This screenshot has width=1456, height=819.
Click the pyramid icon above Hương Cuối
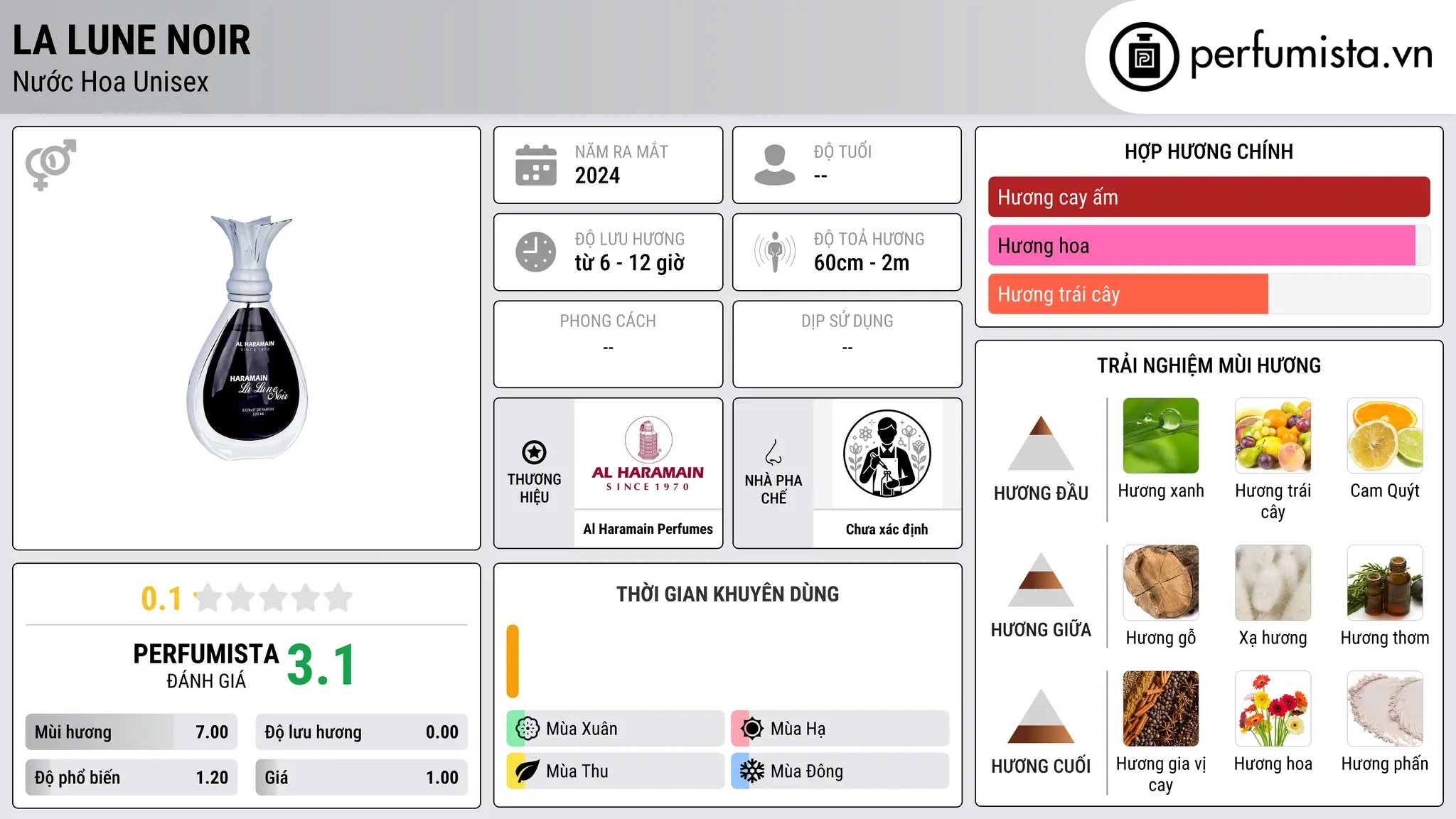(x=1041, y=716)
